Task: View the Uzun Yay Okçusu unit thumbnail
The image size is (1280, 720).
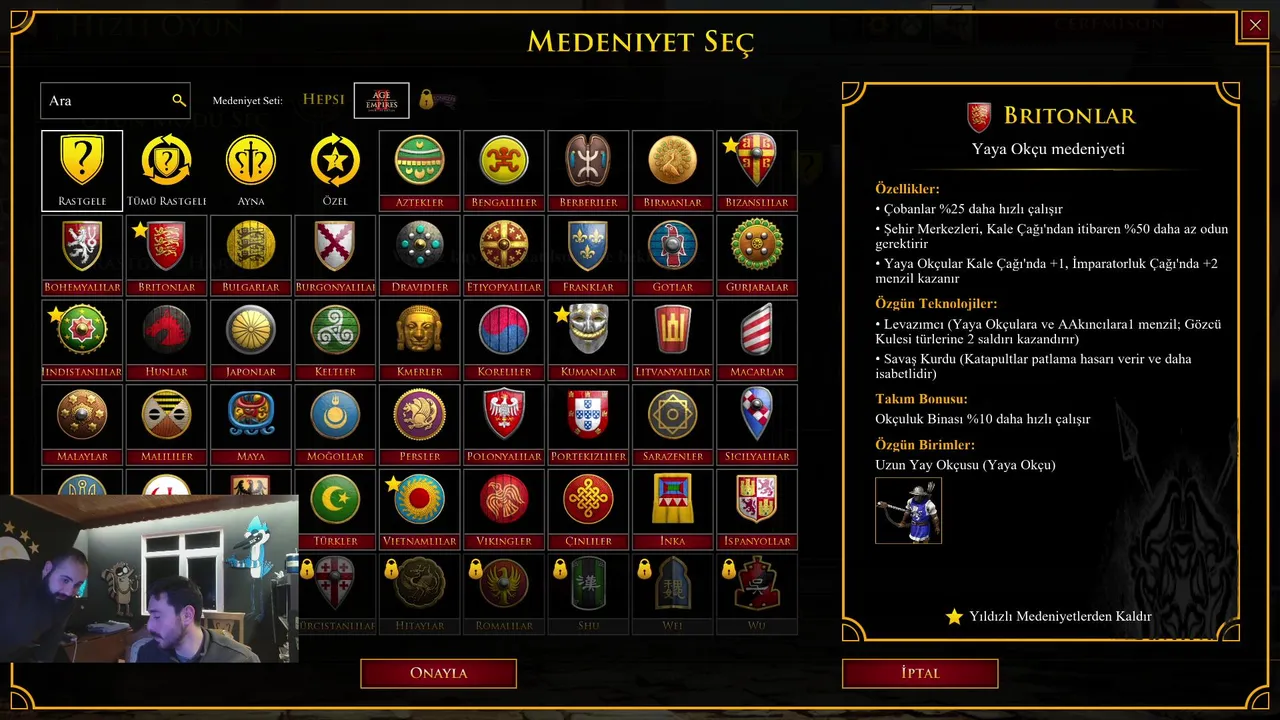Action: point(908,510)
